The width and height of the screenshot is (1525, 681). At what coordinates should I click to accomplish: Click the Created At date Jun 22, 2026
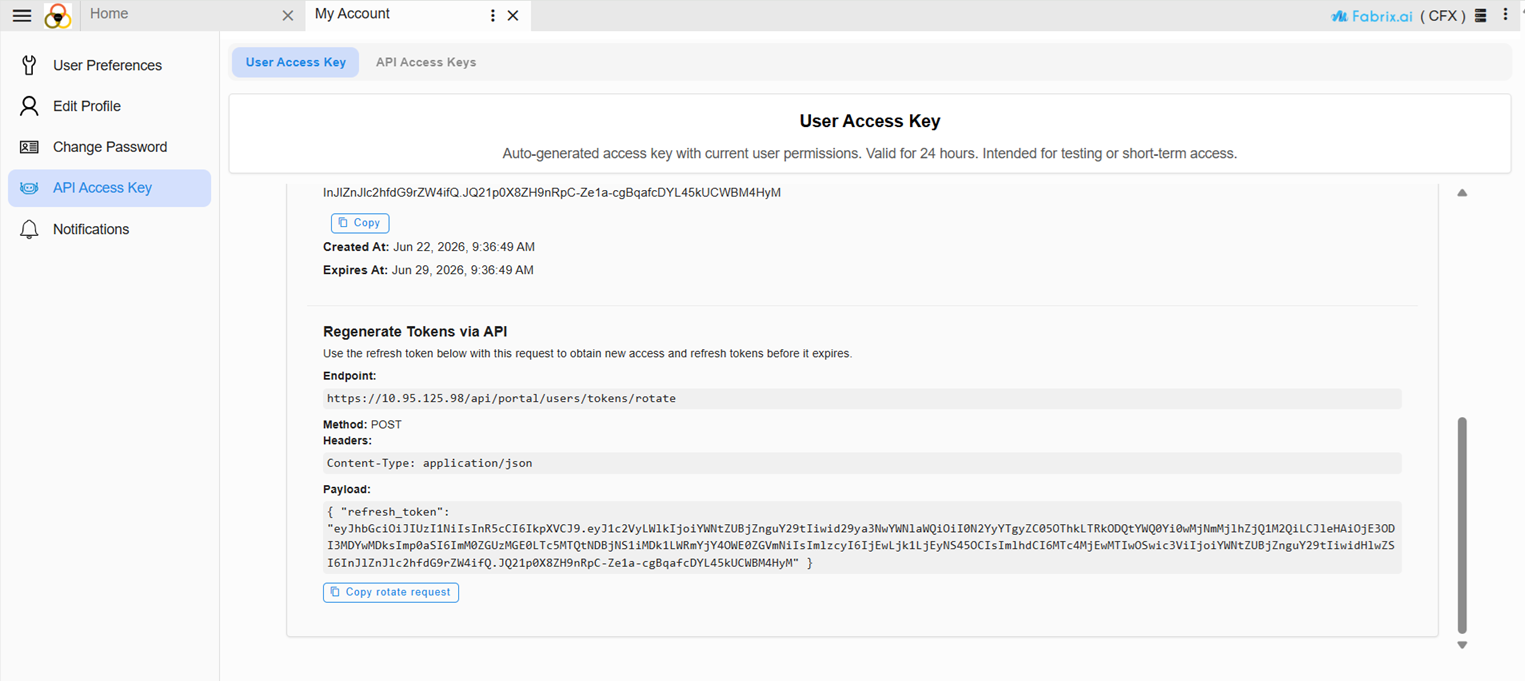click(x=464, y=247)
